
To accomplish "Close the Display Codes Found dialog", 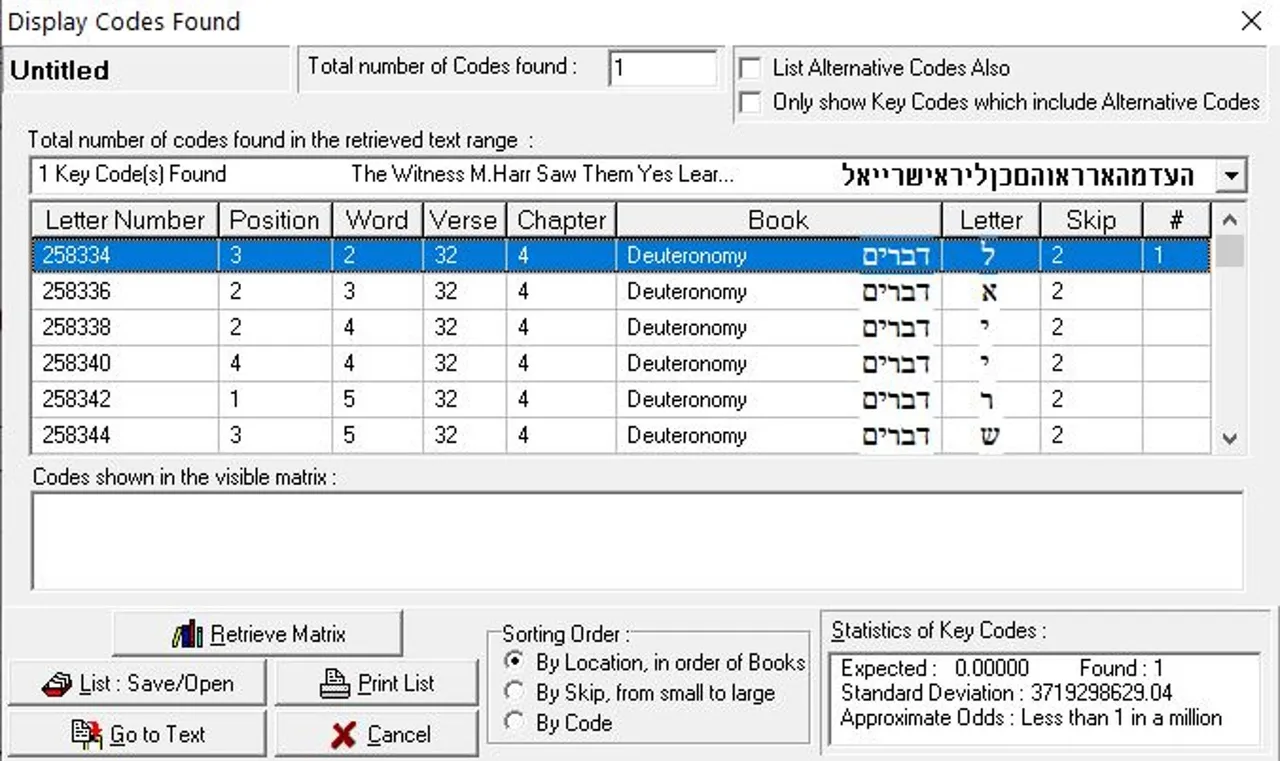I will 1251,21.
